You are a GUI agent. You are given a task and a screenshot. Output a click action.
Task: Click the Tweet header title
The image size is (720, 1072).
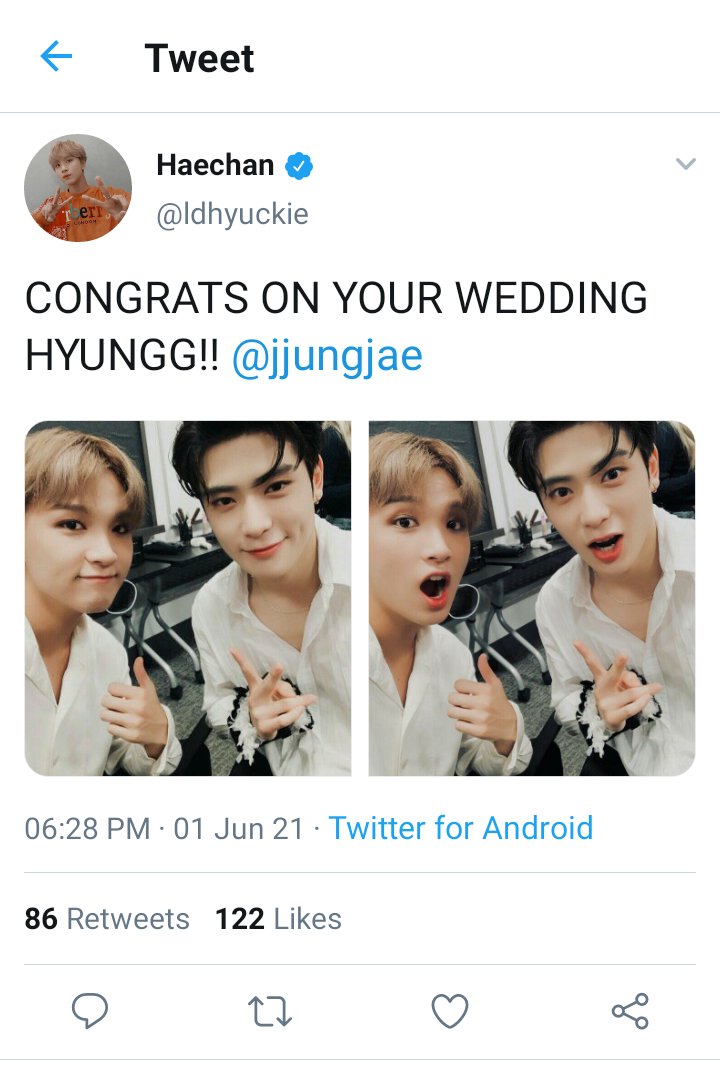click(199, 58)
